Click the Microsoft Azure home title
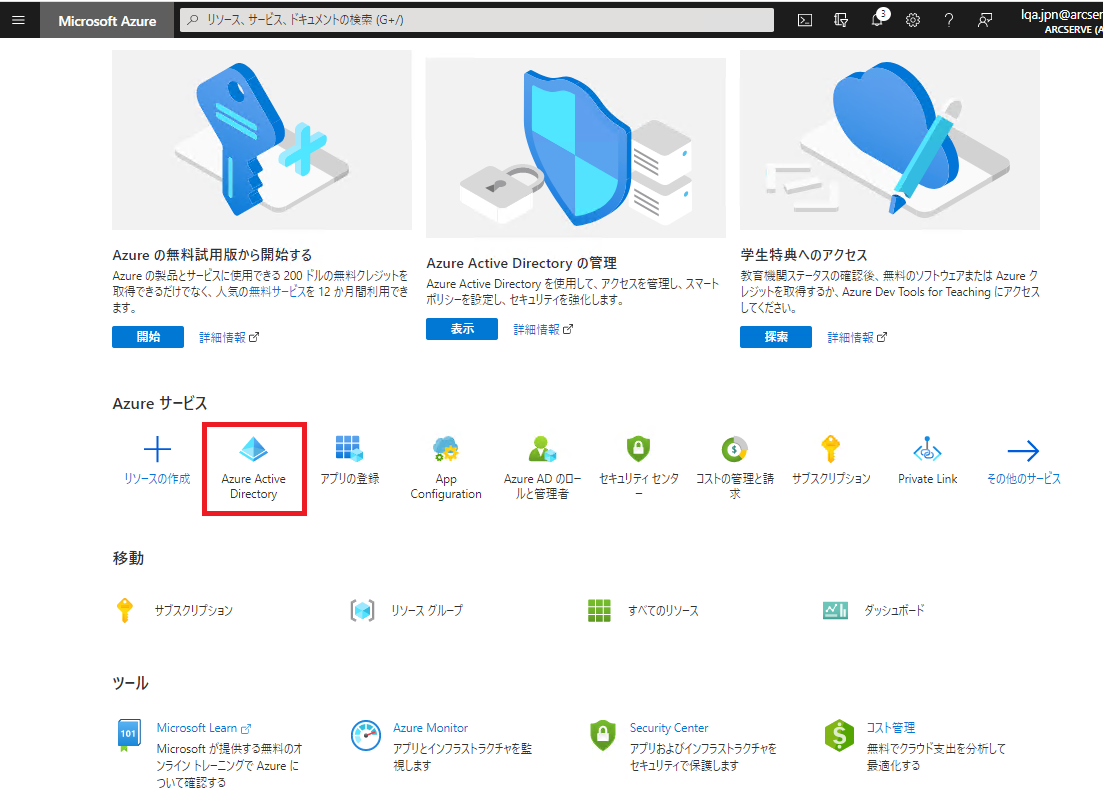1103x801 pixels. (x=107, y=20)
